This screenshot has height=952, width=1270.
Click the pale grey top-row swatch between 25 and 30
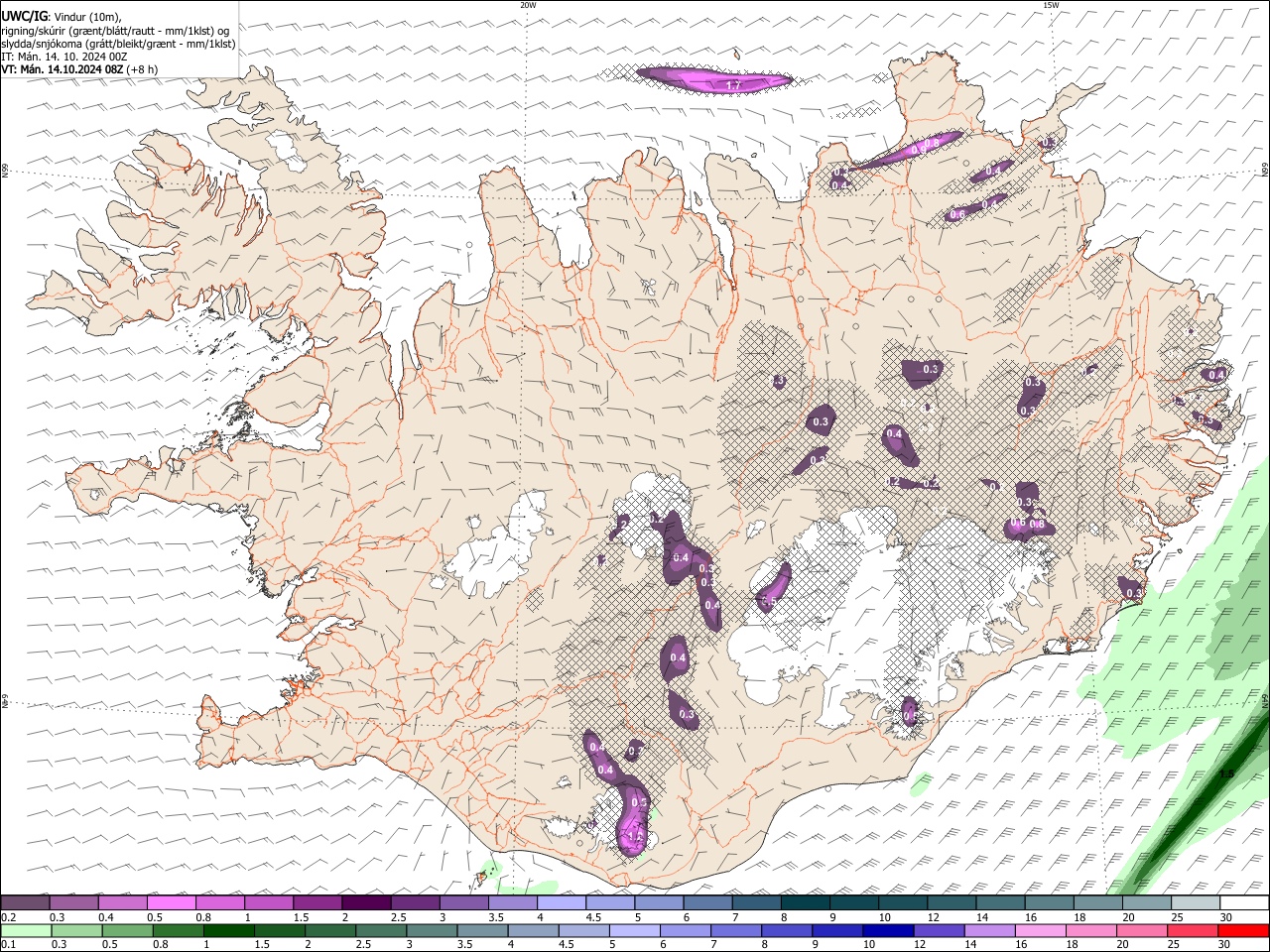pos(1196,903)
